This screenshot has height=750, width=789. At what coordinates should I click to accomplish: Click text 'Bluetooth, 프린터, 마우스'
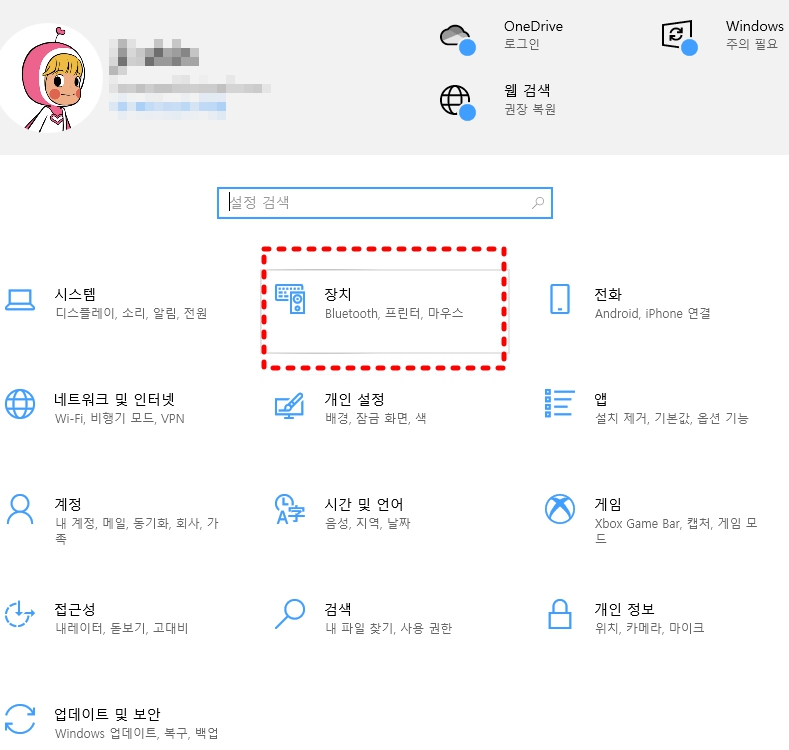[394, 314]
